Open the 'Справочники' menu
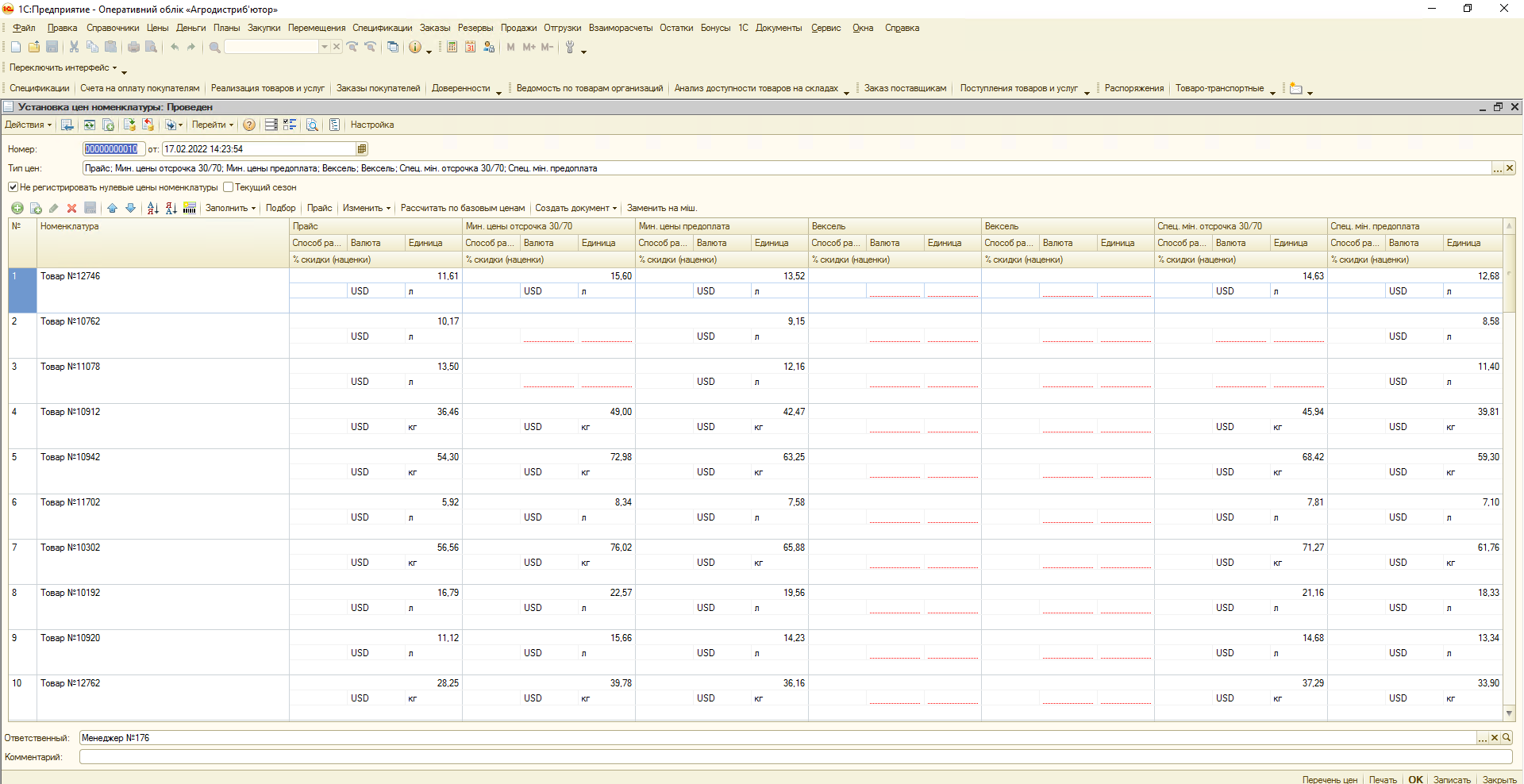This screenshot has width=1524, height=784. [113, 28]
